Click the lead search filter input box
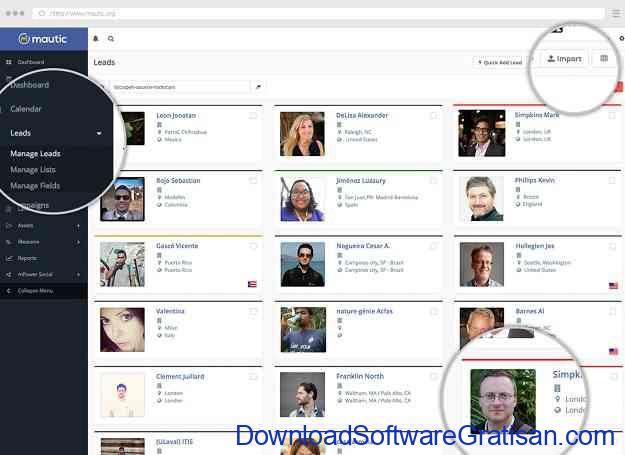The image size is (625, 455). coord(180,87)
